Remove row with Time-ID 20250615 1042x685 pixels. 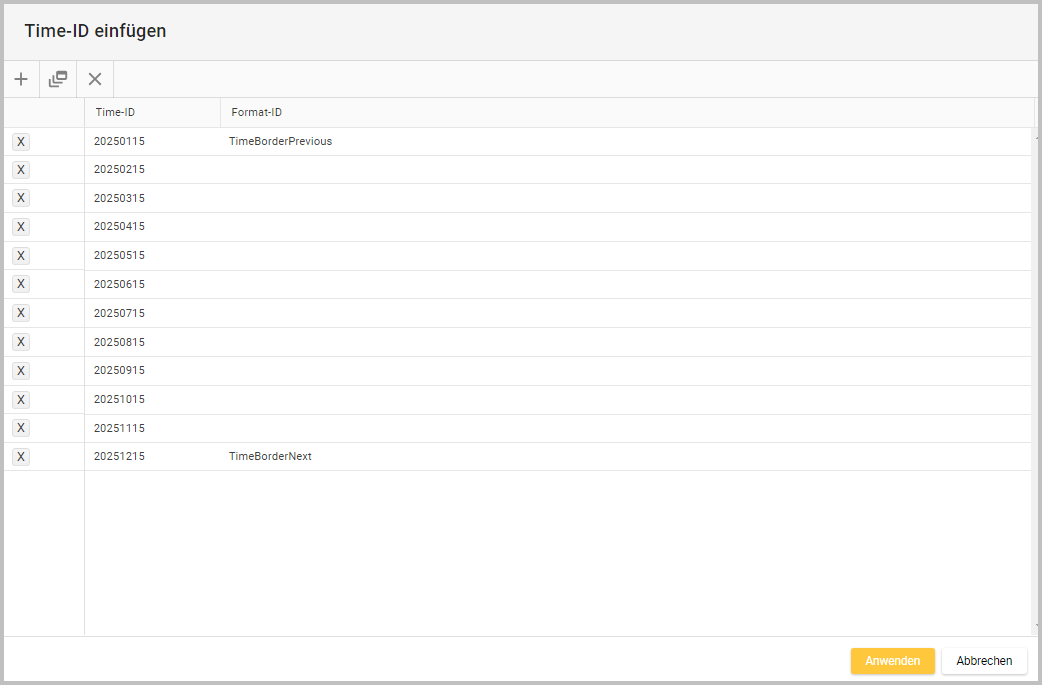click(x=21, y=284)
